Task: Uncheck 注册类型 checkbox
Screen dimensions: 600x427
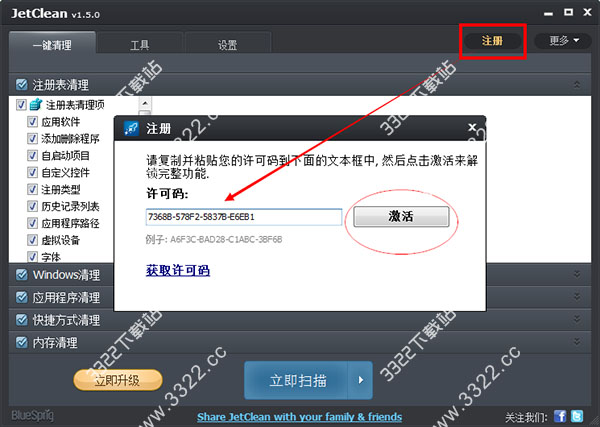Action: pyautogui.click(x=32, y=189)
